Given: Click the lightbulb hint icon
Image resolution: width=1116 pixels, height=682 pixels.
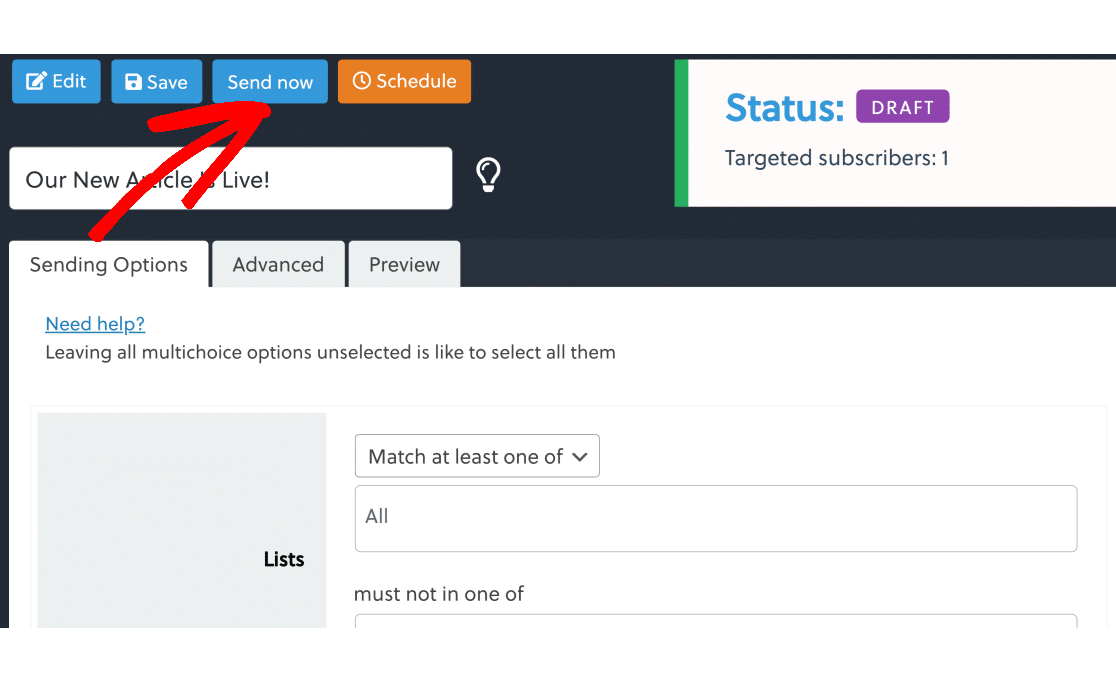Looking at the screenshot, I should pyautogui.click(x=488, y=175).
